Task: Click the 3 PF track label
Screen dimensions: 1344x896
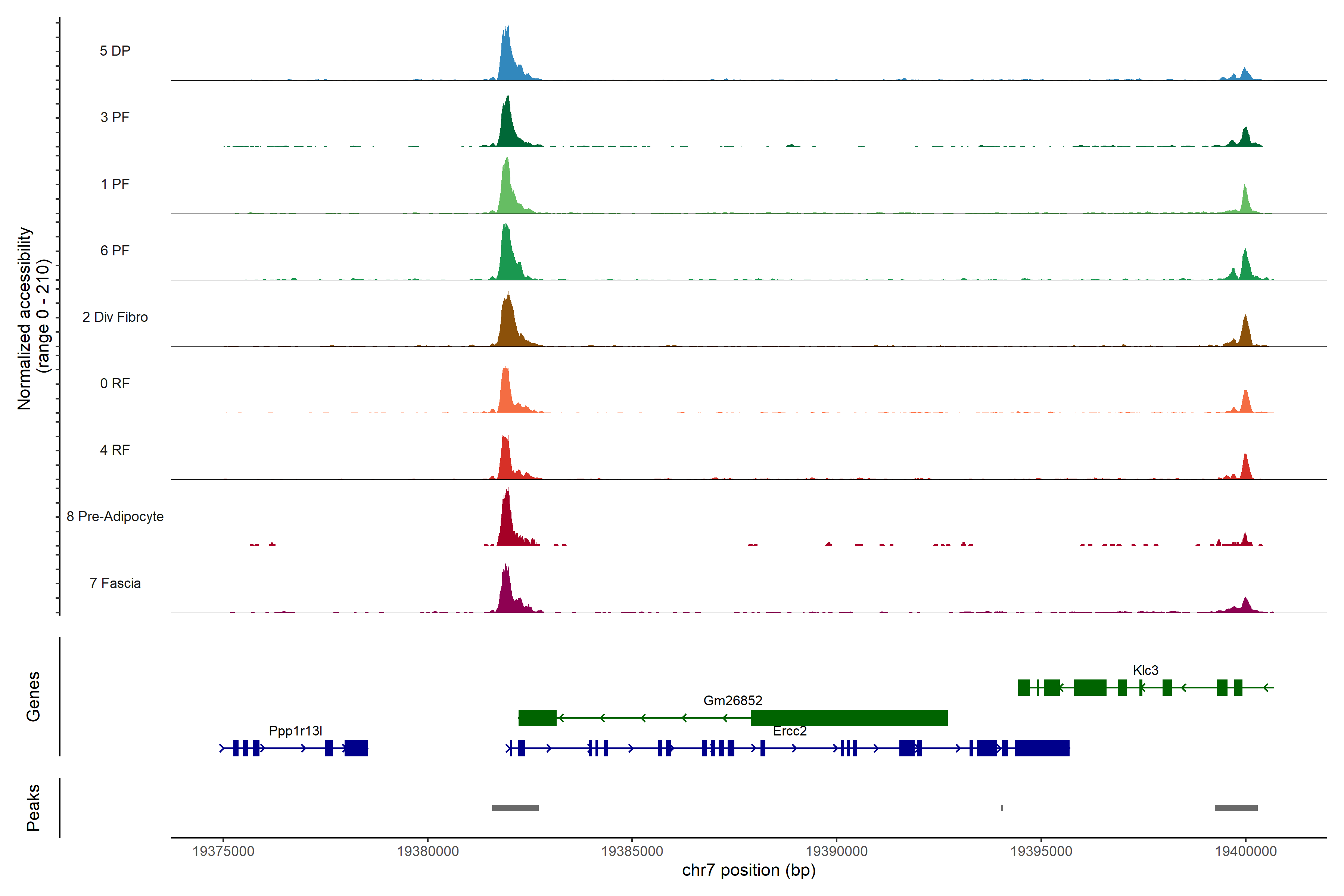Action: 115,117
